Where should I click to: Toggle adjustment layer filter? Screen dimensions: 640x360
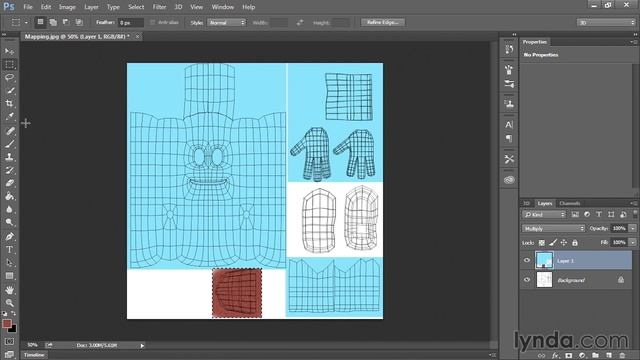pos(587,214)
